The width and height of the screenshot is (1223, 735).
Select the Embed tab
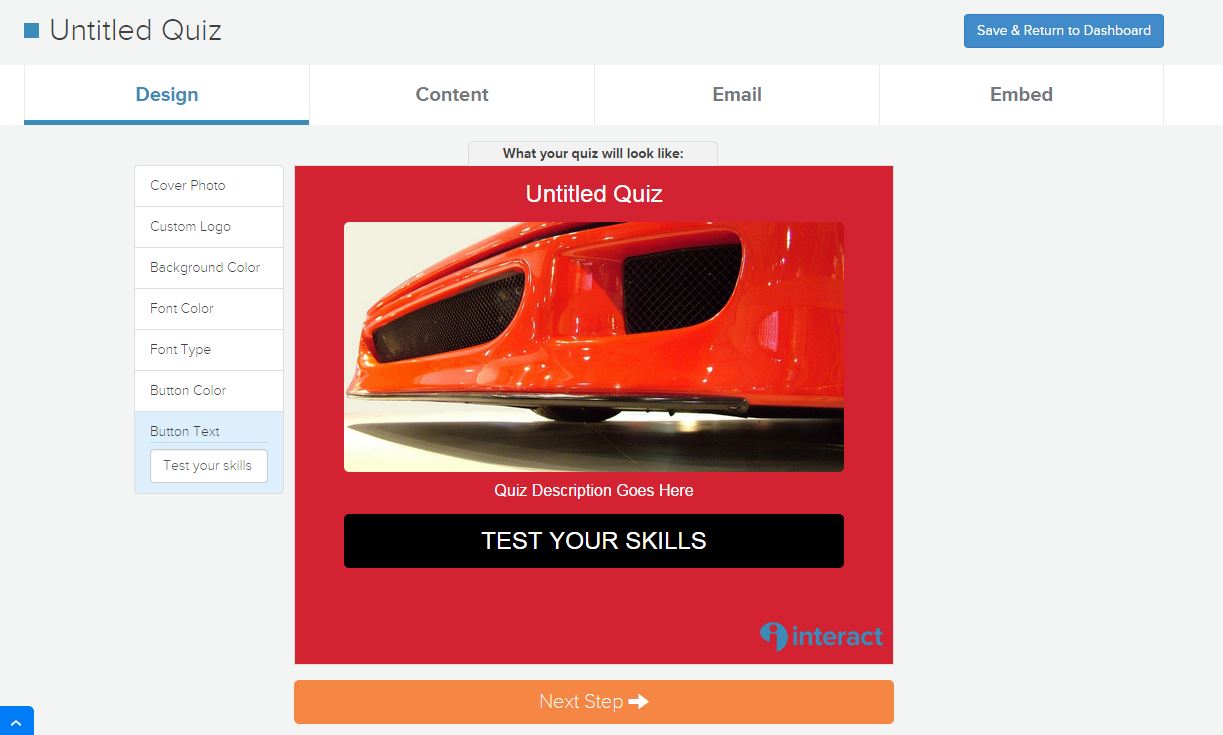coord(1021,95)
